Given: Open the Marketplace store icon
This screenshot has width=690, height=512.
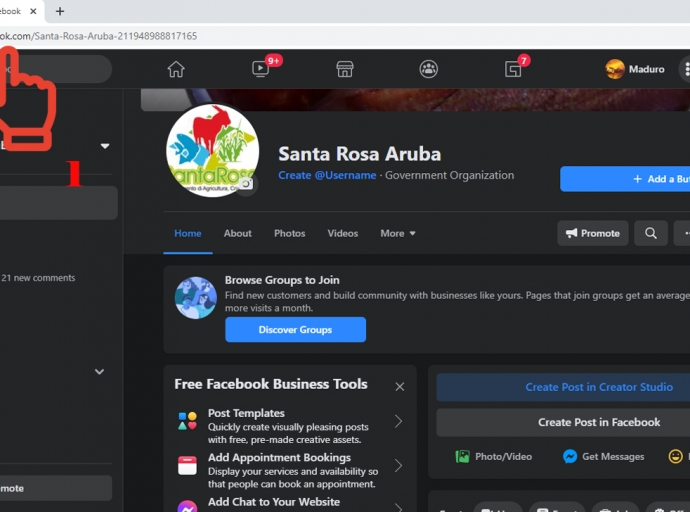Looking at the screenshot, I should [x=345, y=69].
